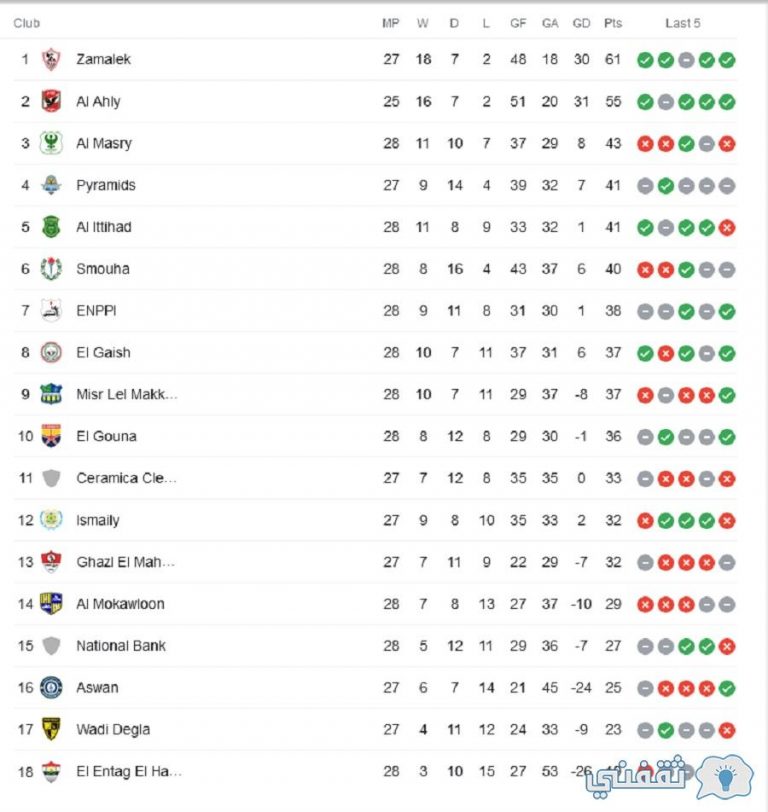Click the Smouha club crest
The width and height of the screenshot is (768, 812).
pyautogui.click(x=51, y=269)
